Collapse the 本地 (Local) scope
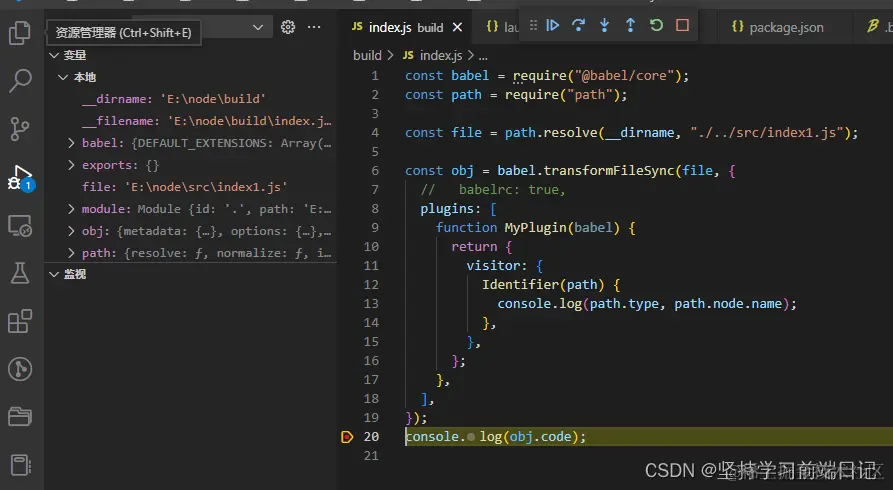This screenshot has width=893, height=490. pyautogui.click(x=63, y=77)
